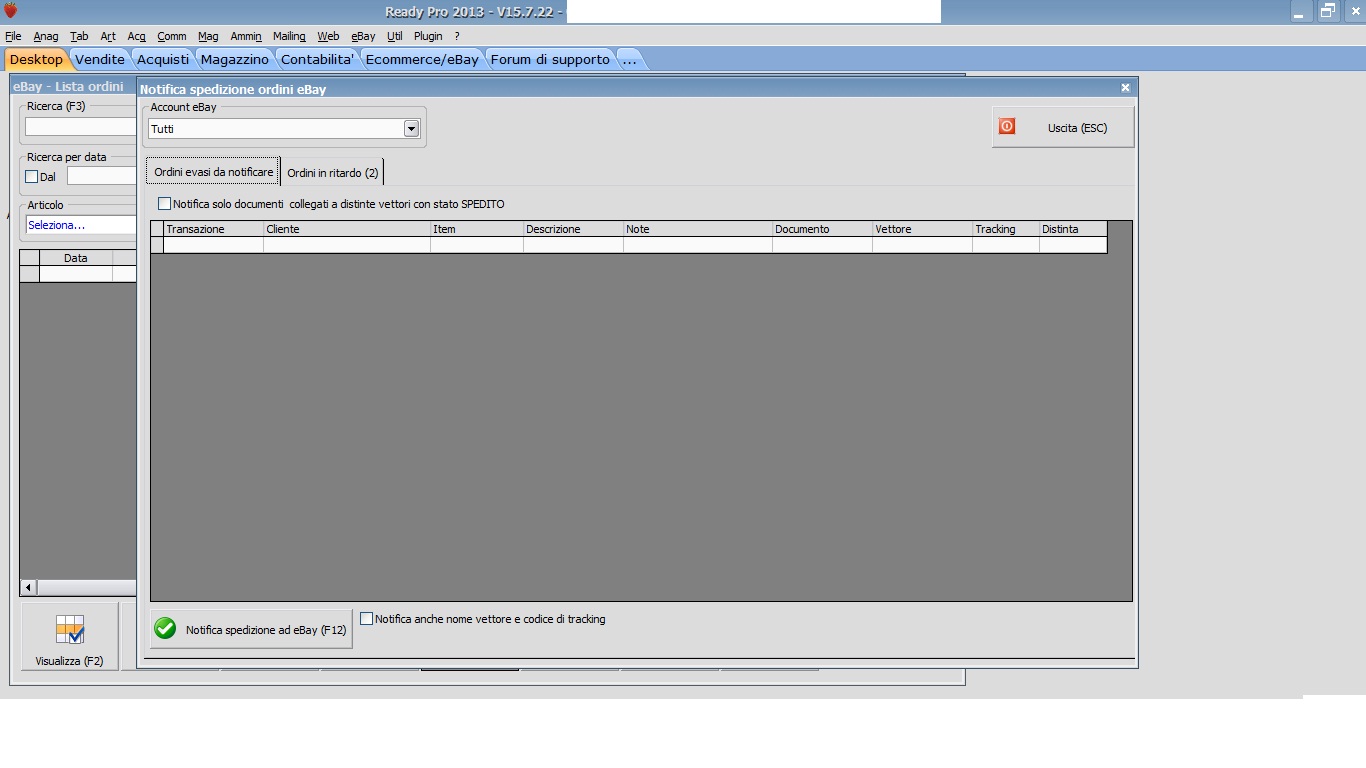This screenshot has width=1366, height=768.
Task: Switch to the Magazzino tab
Action: tap(235, 59)
